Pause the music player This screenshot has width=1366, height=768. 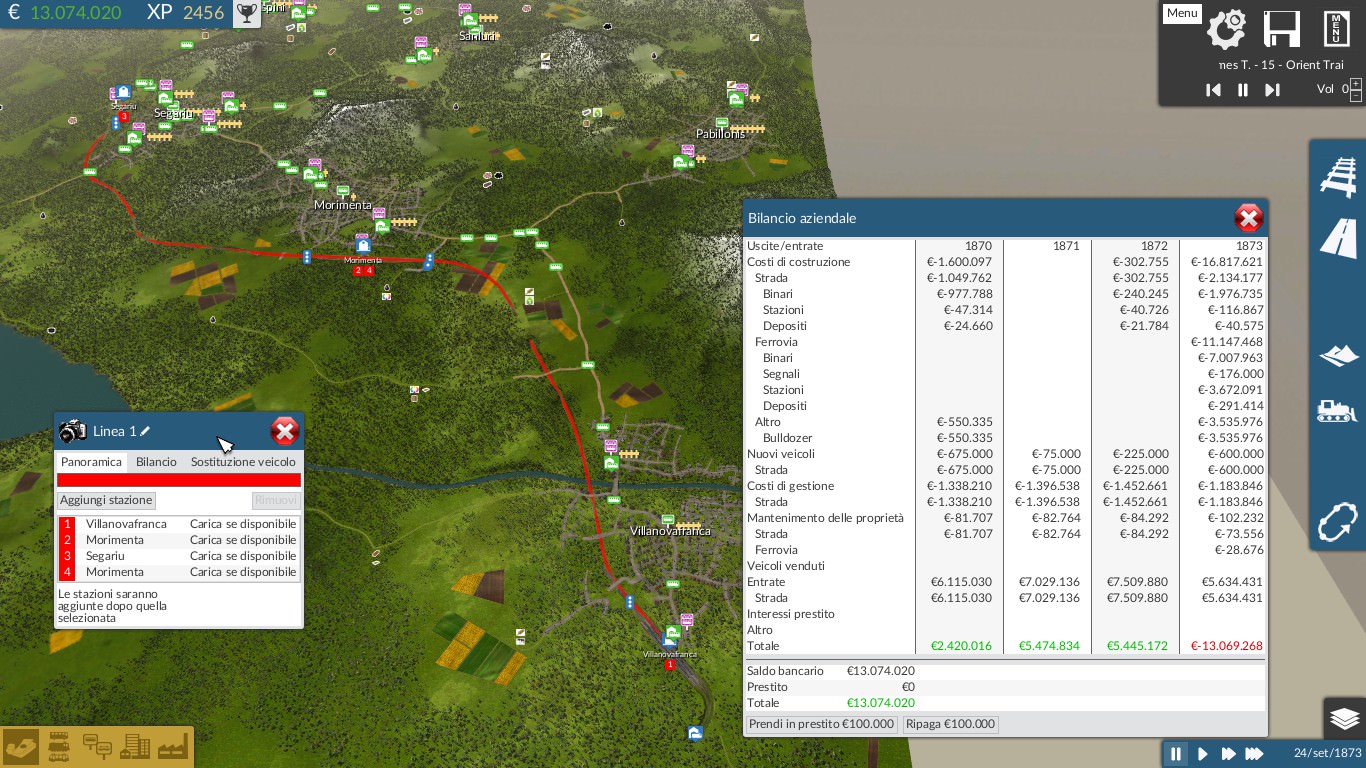(x=1243, y=90)
